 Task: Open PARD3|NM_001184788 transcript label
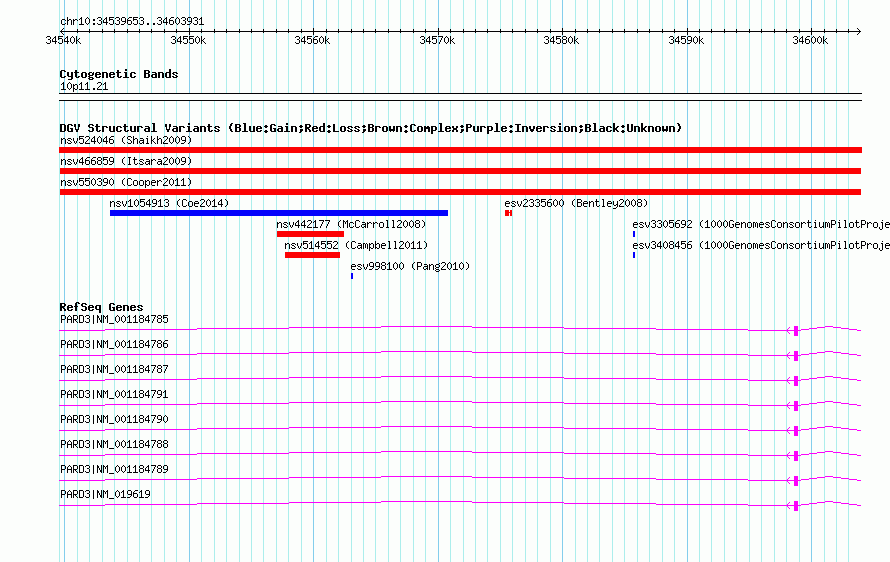pos(114,444)
